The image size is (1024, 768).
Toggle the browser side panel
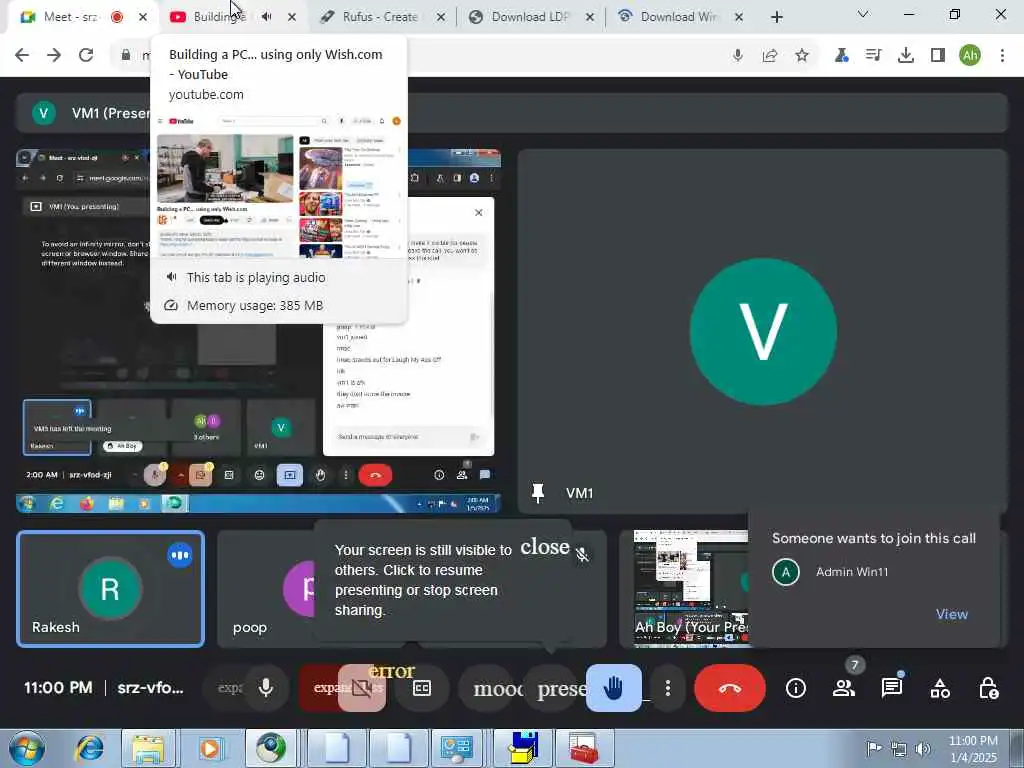938,56
